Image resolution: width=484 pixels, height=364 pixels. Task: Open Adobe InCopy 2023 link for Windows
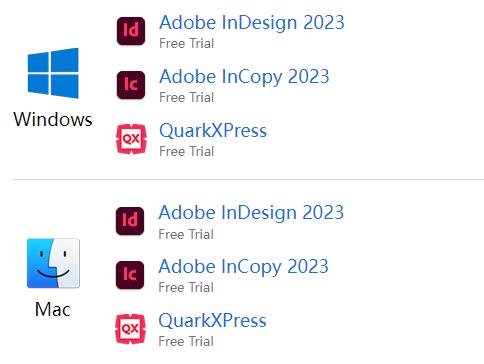click(x=244, y=77)
